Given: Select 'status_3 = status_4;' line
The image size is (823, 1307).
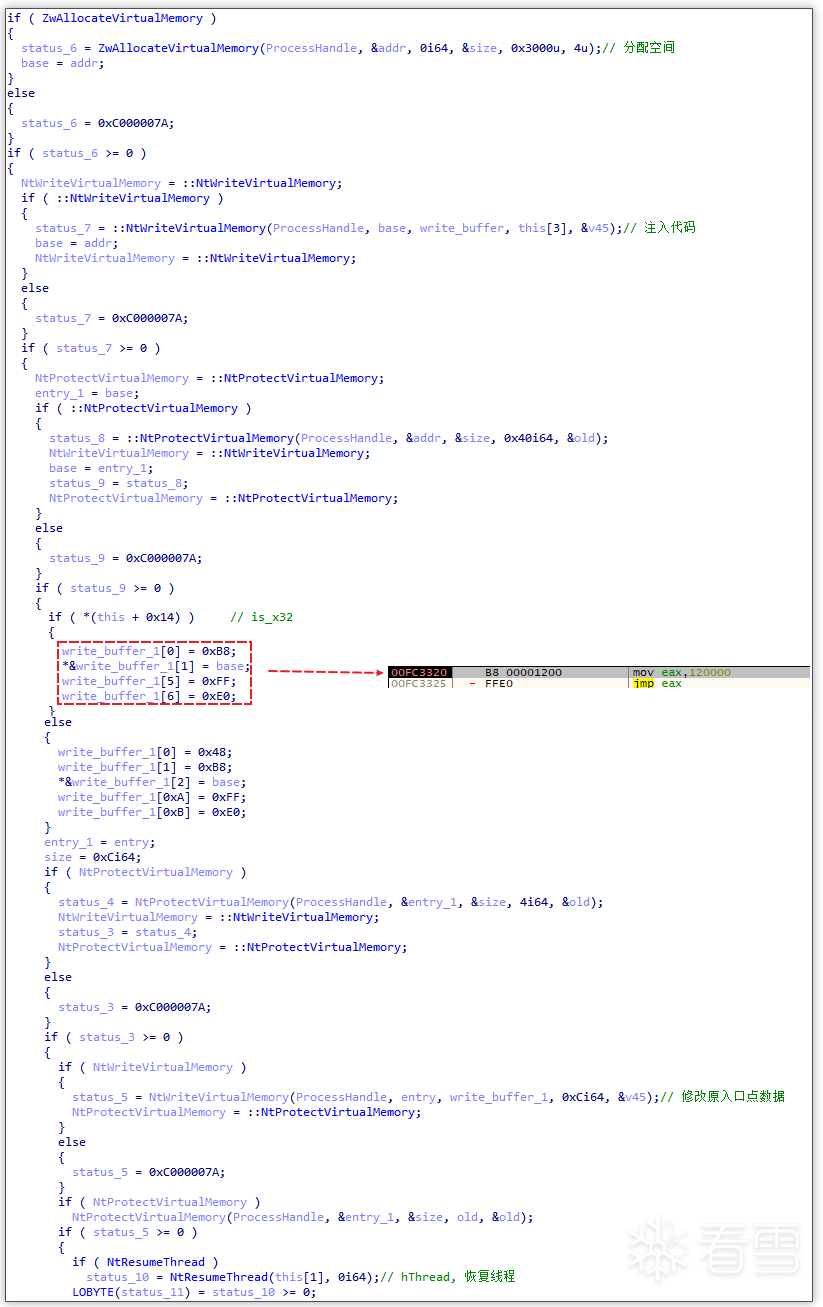Looking at the screenshot, I should (128, 932).
